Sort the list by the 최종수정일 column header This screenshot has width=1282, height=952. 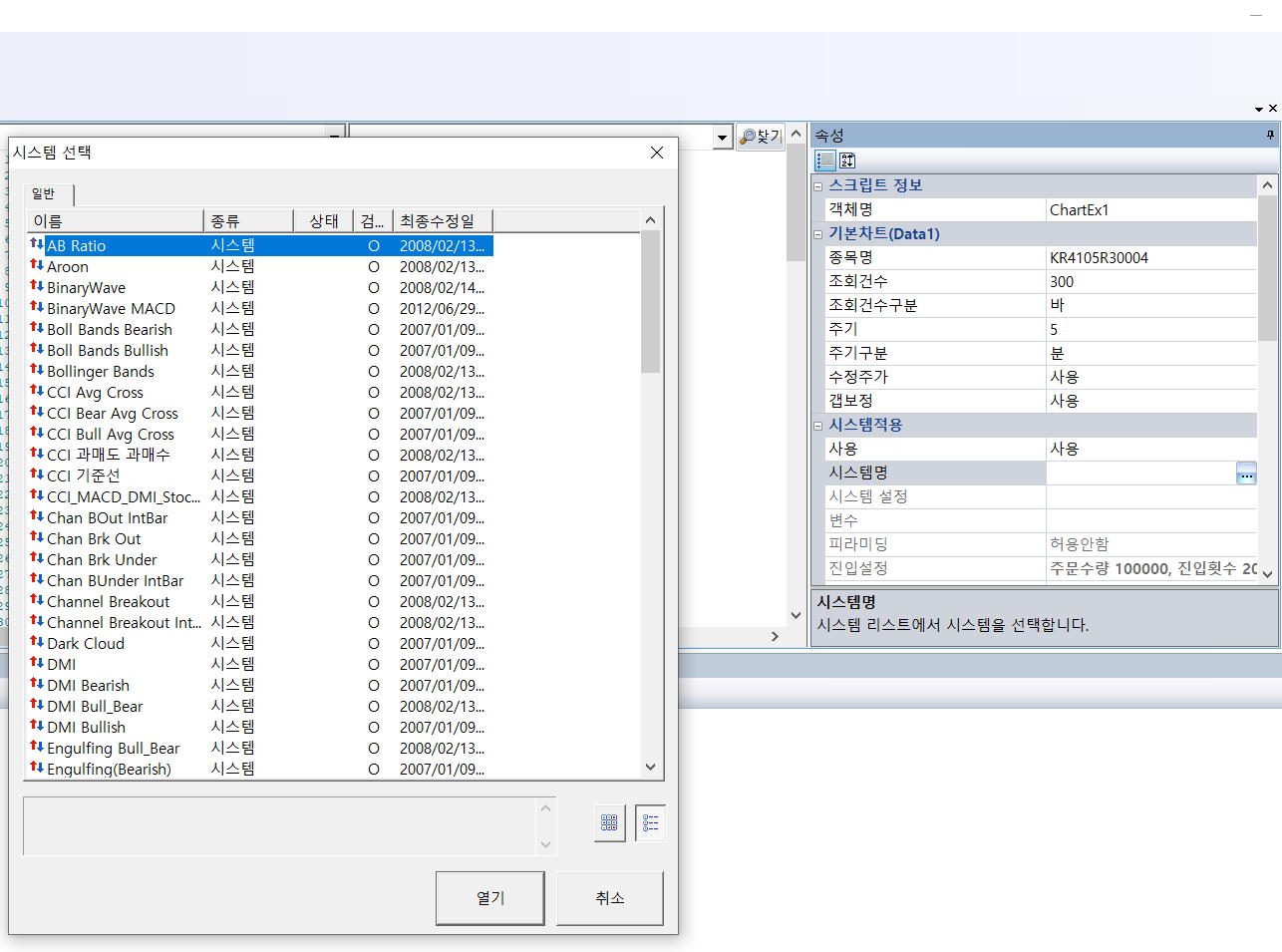click(442, 221)
